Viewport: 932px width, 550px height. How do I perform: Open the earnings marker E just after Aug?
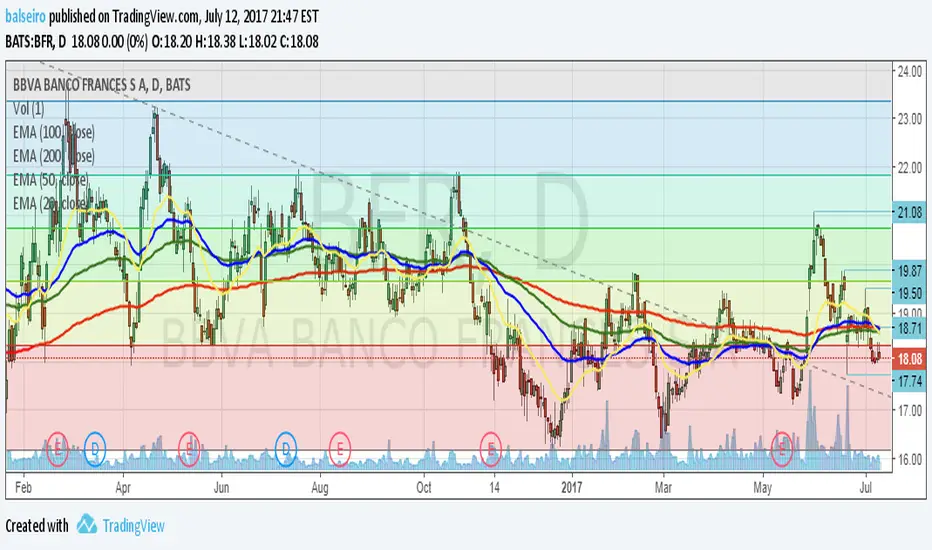(x=340, y=448)
